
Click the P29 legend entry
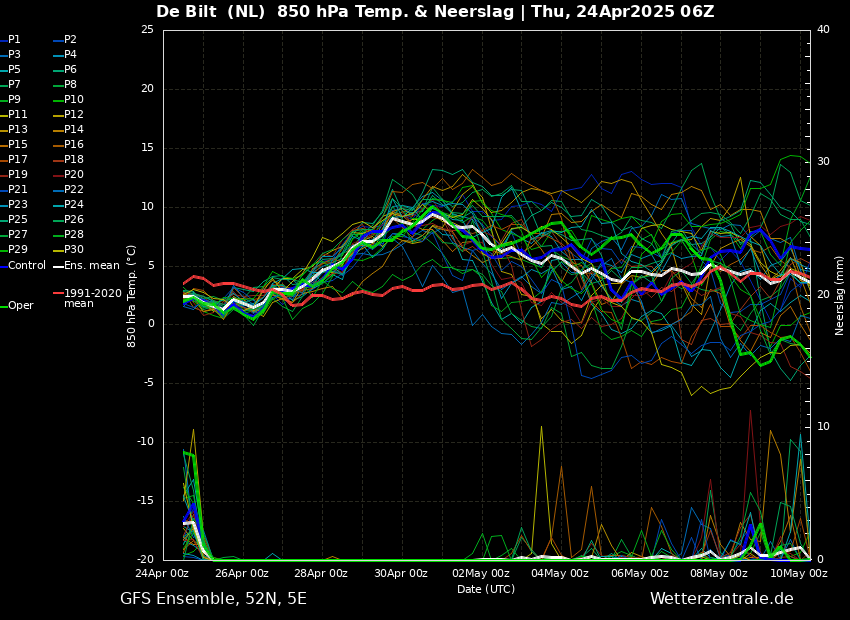[14, 249]
